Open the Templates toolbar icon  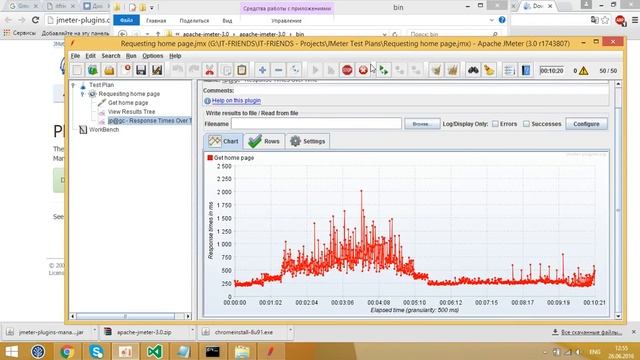tap(93, 70)
